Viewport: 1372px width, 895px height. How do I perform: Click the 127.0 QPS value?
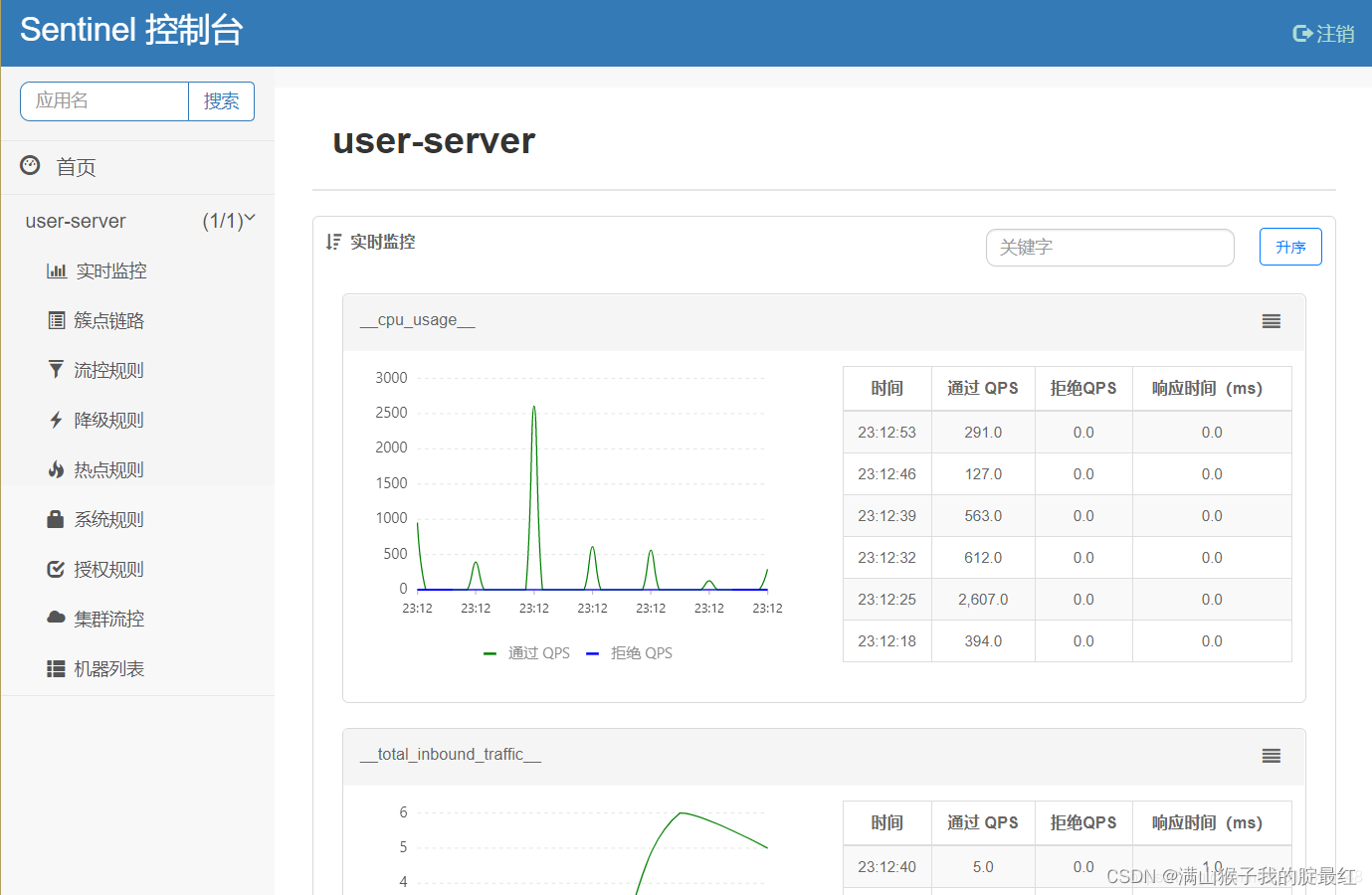983,474
